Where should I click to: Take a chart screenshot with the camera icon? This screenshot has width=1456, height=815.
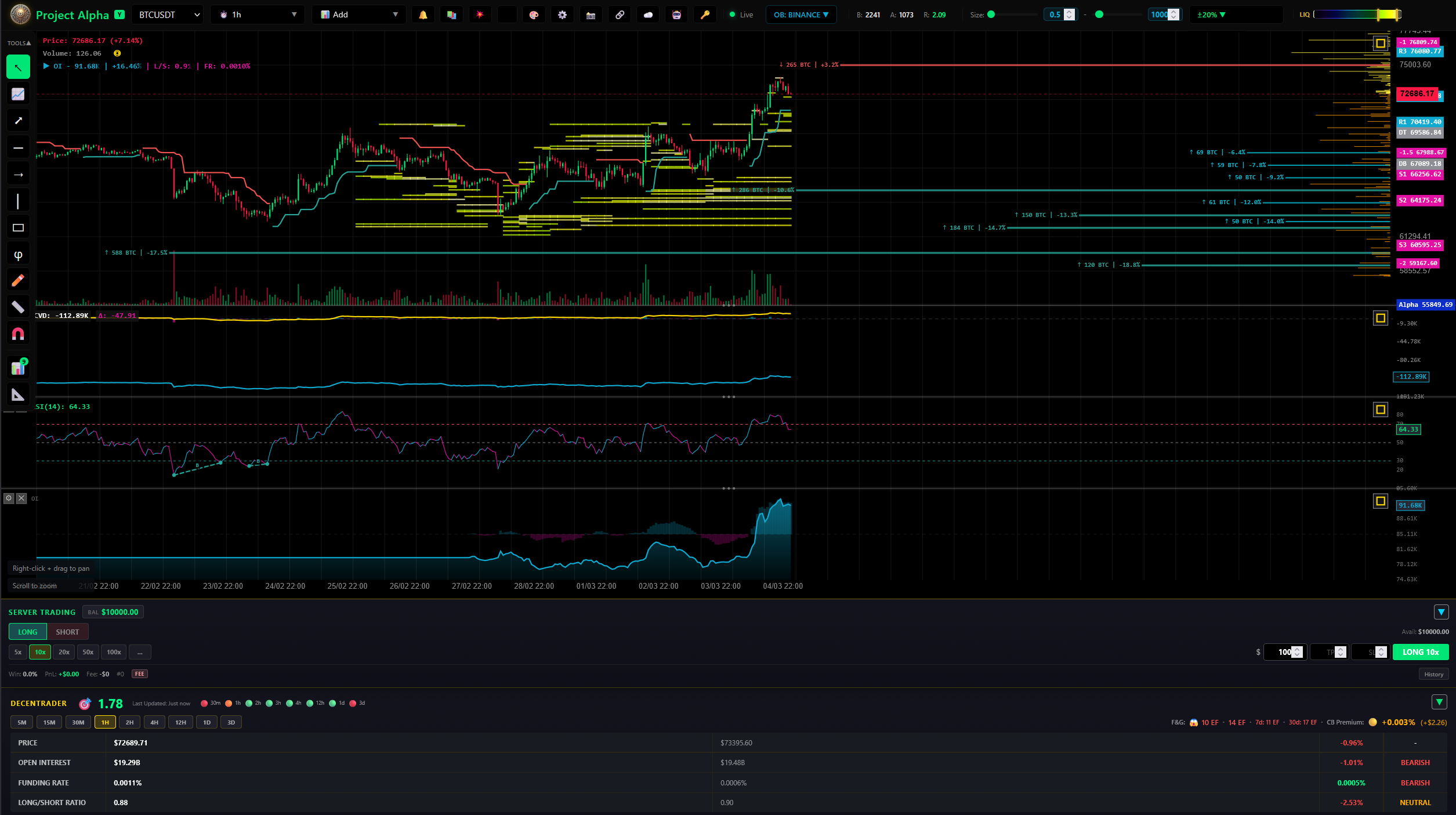pos(591,15)
